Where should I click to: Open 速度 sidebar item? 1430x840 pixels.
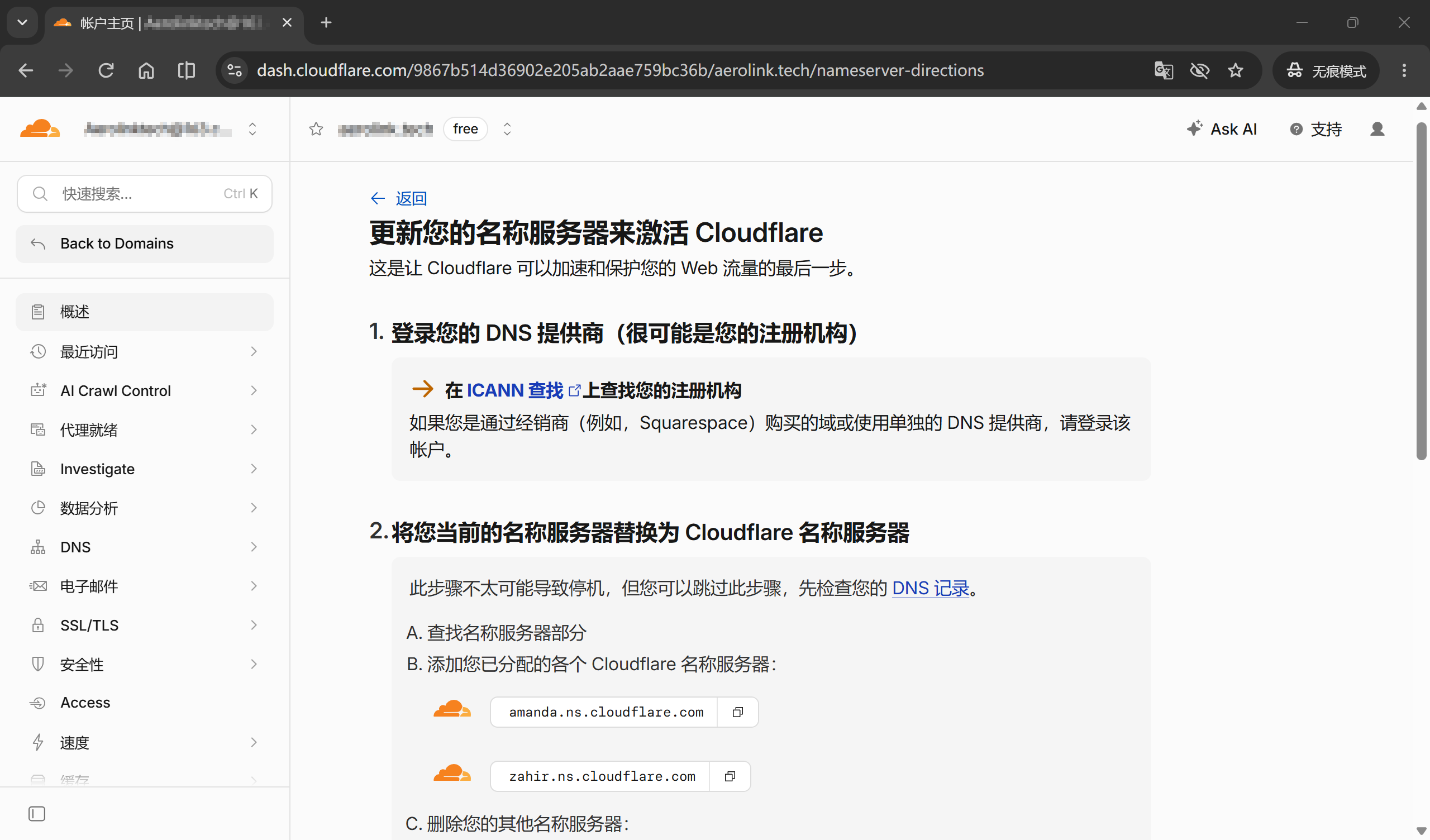pos(145,742)
